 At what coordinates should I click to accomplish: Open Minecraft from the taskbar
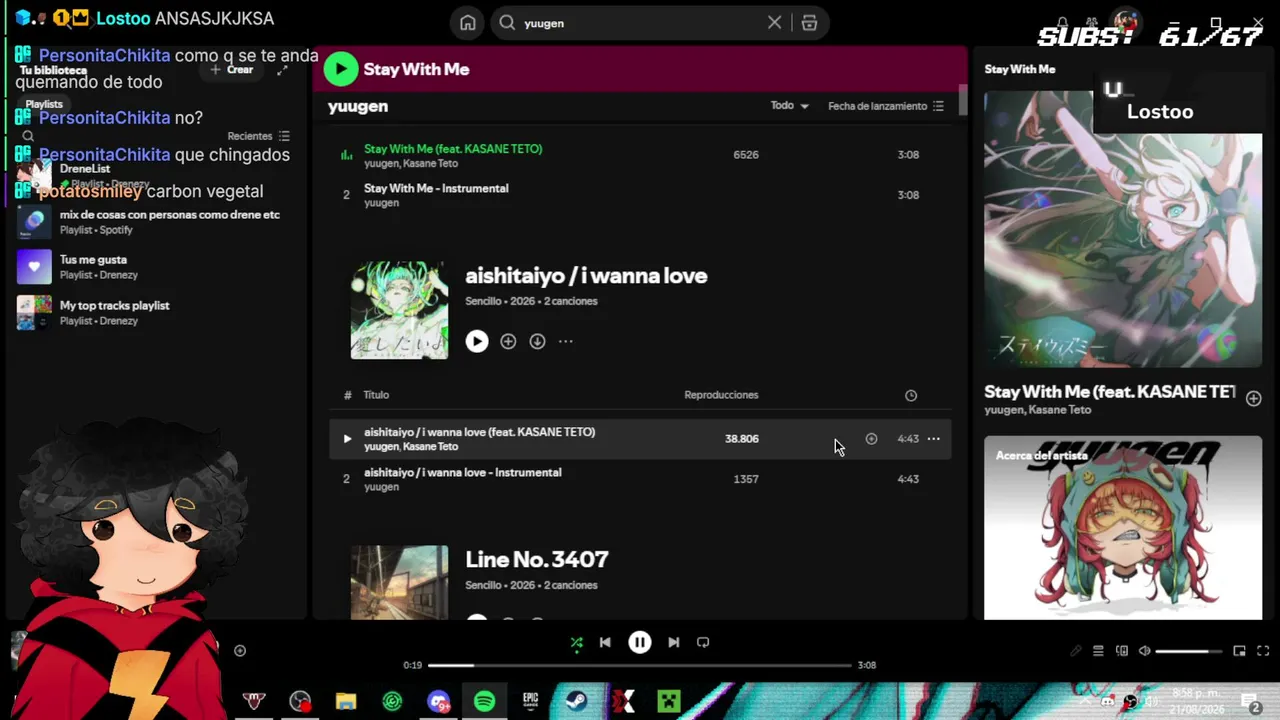(x=668, y=702)
